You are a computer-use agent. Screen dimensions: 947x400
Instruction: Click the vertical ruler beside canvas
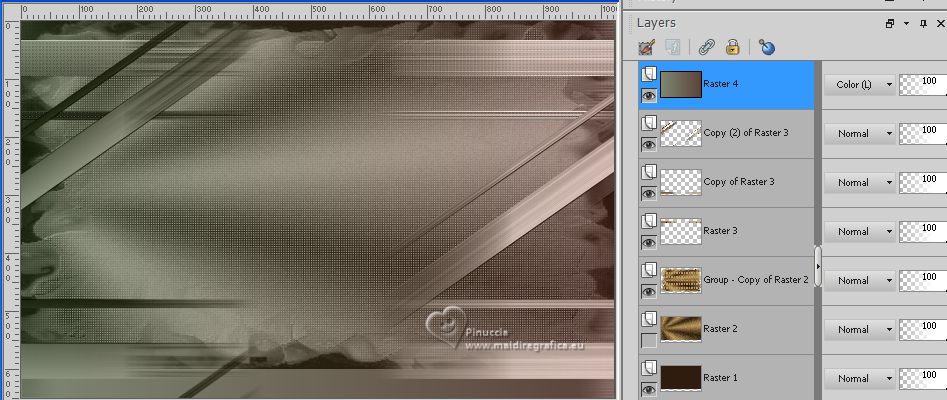point(11,209)
